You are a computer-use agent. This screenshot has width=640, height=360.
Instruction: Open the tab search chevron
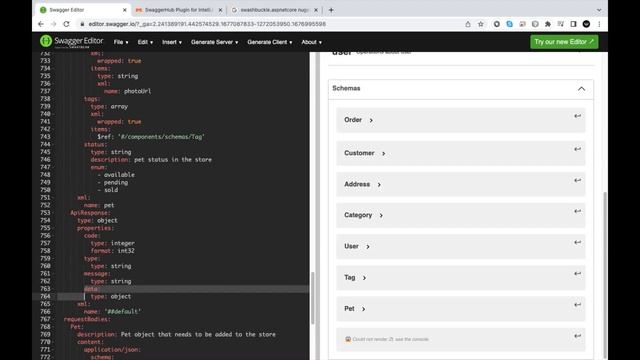pos(599,10)
